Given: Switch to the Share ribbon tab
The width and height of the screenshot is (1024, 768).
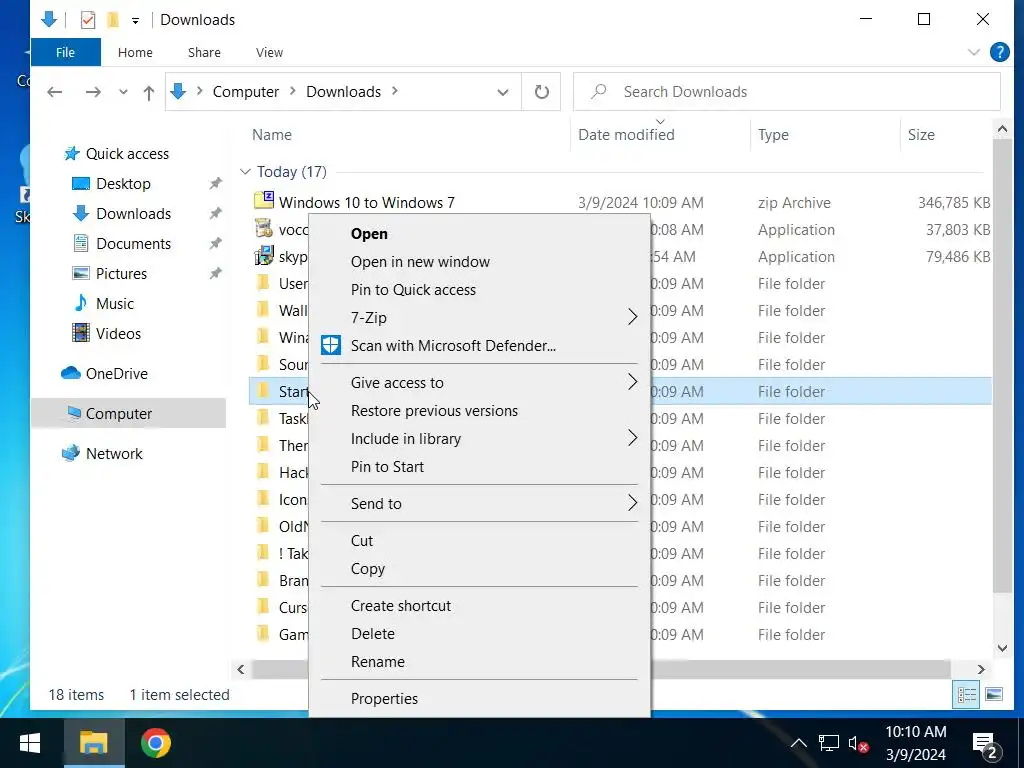Looking at the screenshot, I should tap(204, 52).
